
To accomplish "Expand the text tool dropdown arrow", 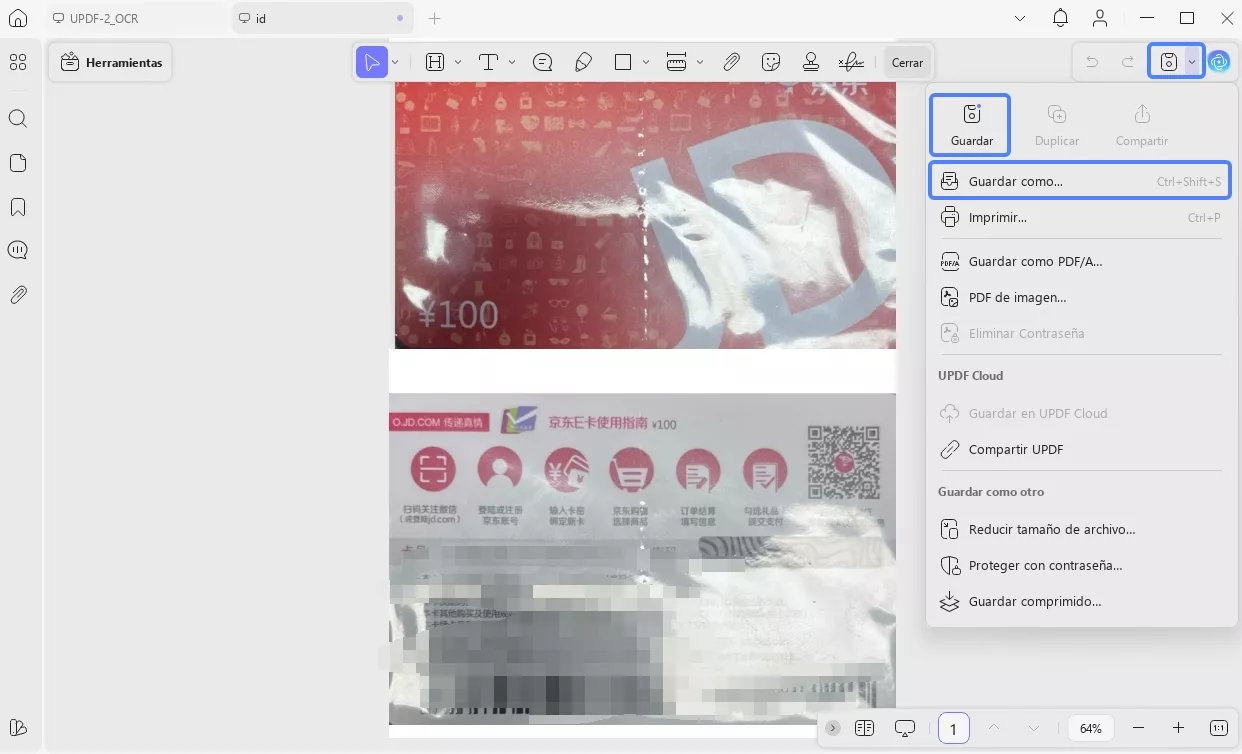I will [x=512, y=62].
